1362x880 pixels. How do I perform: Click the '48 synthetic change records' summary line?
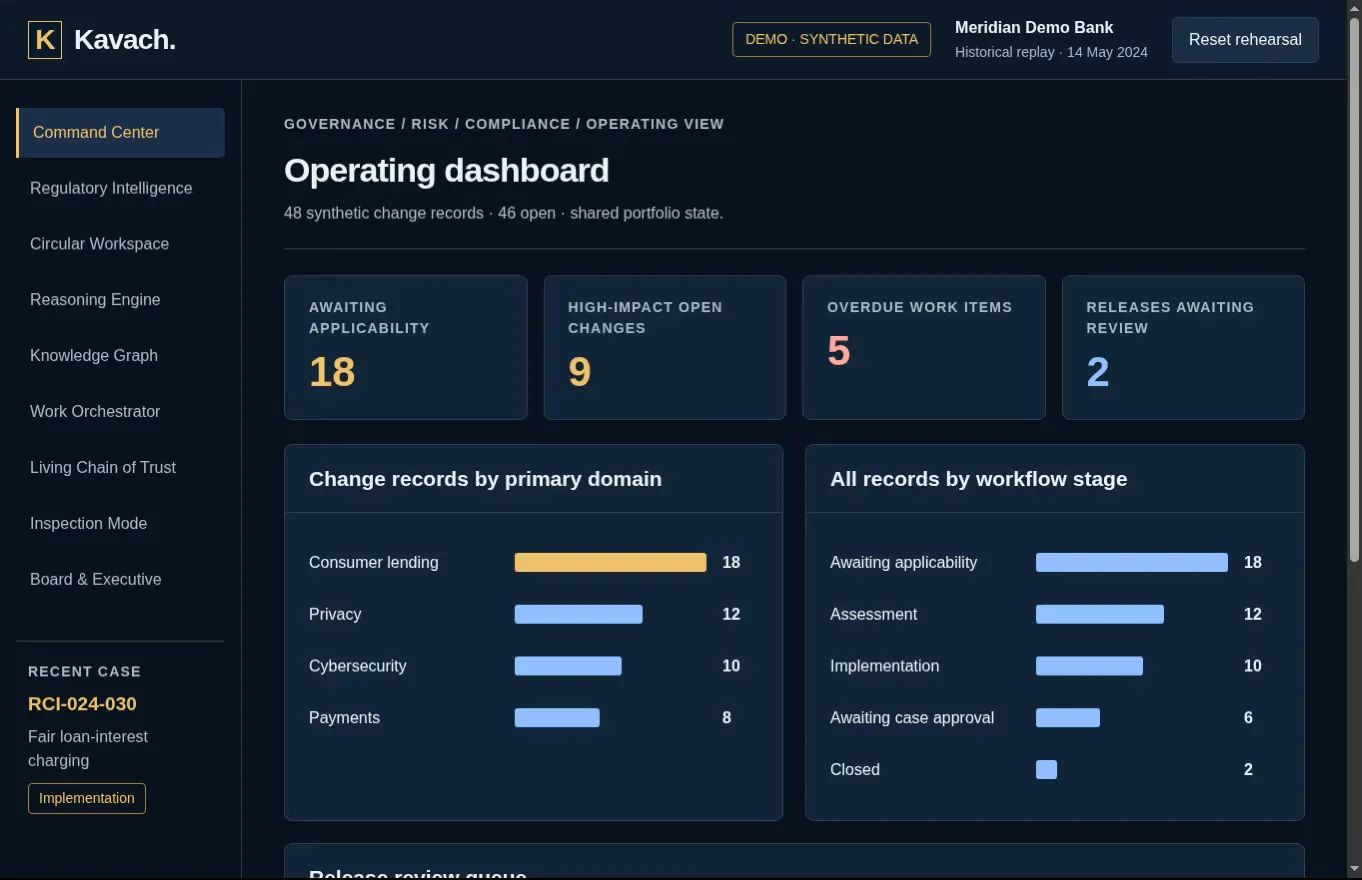pyautogui.click(x=503, y=213)
